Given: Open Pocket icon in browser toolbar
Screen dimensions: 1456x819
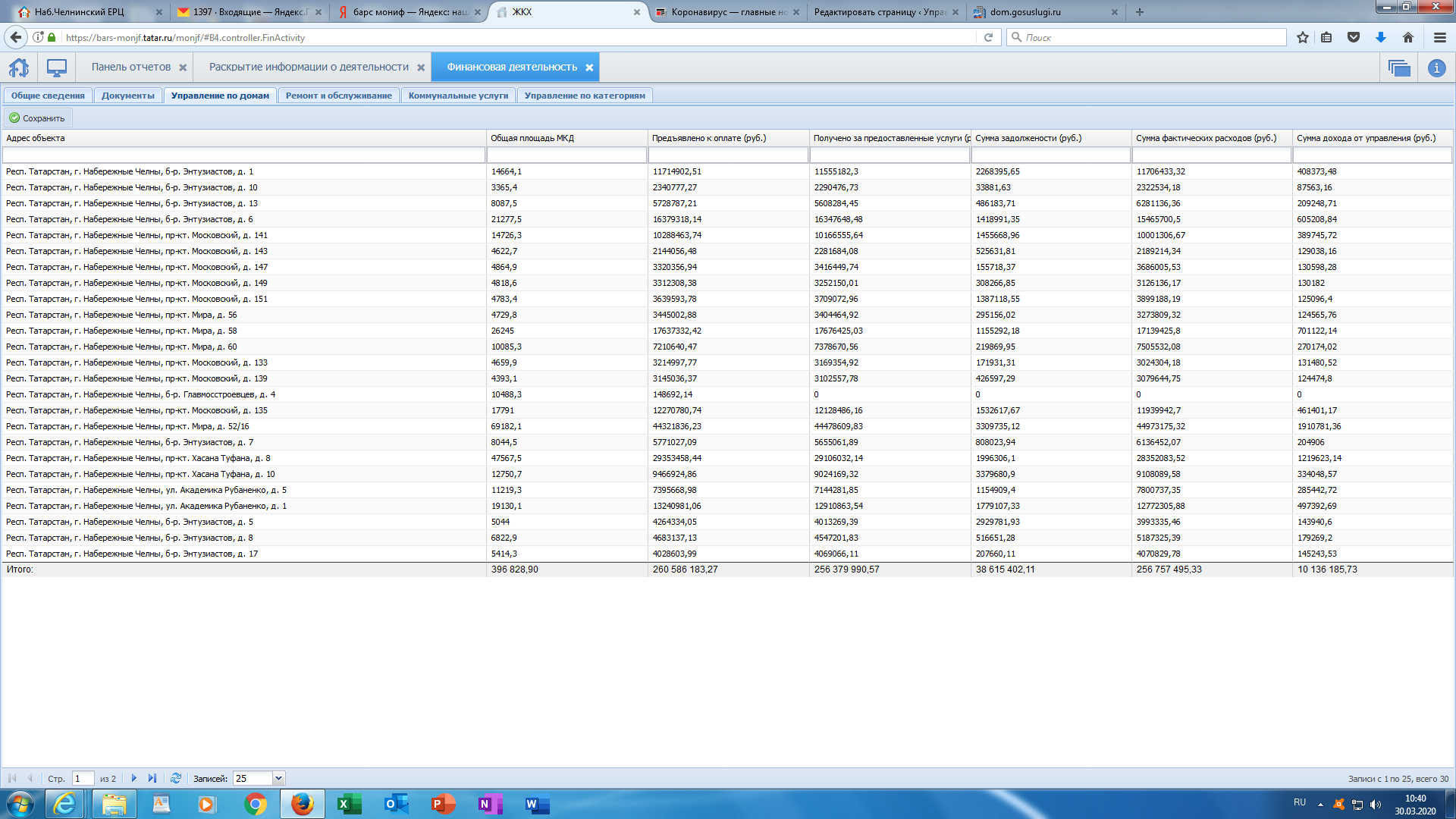Looking at the screenshot, I should click(1354, 37).
